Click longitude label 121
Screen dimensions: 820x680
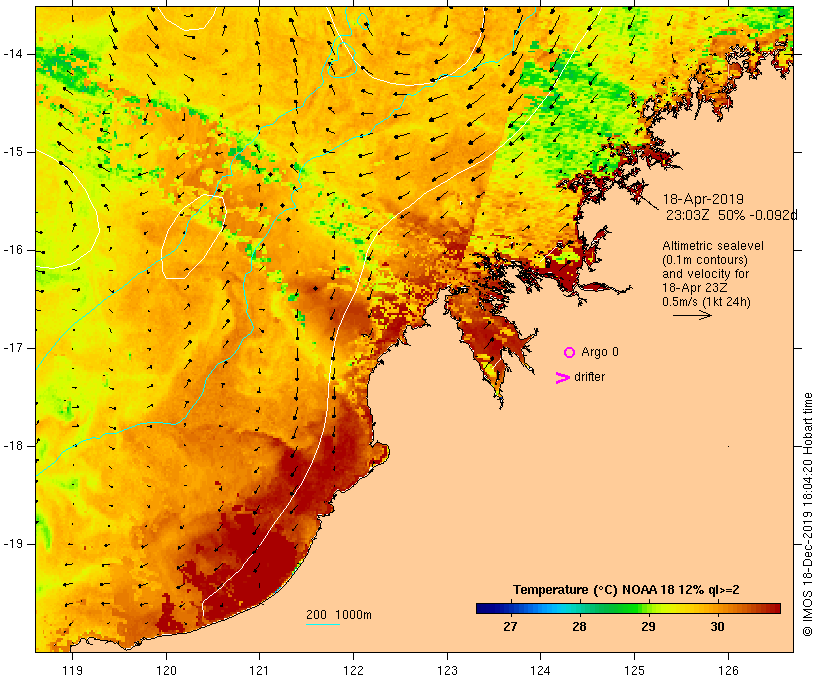tap(259, 670)
